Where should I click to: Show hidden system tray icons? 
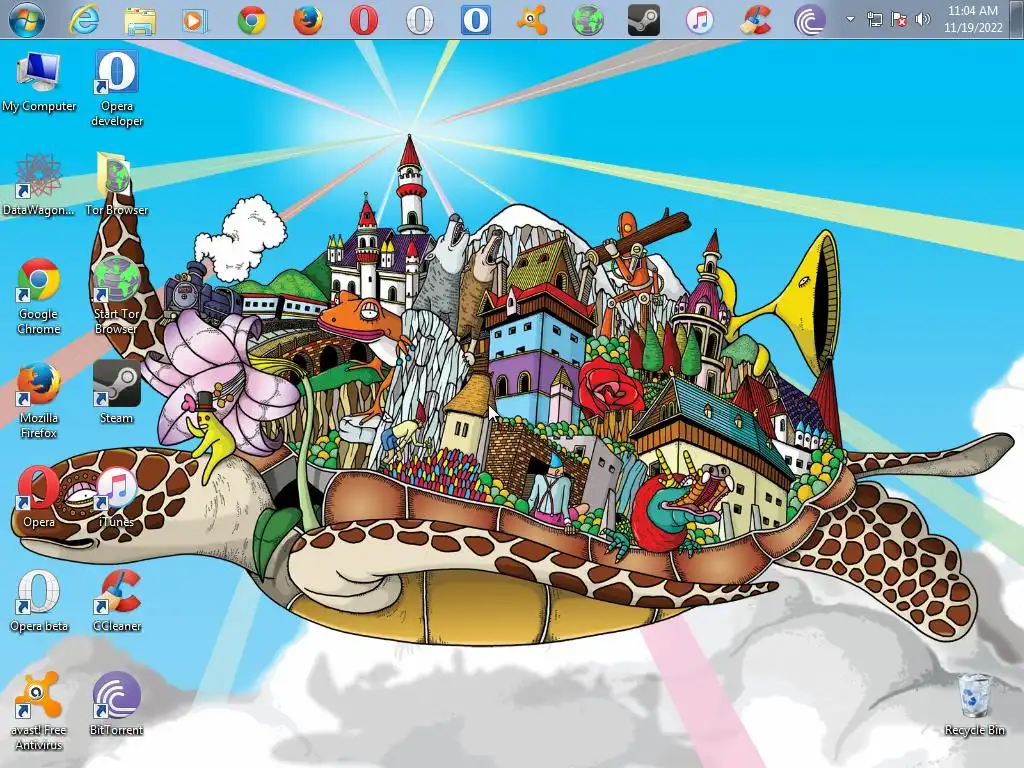click(850, 19)
